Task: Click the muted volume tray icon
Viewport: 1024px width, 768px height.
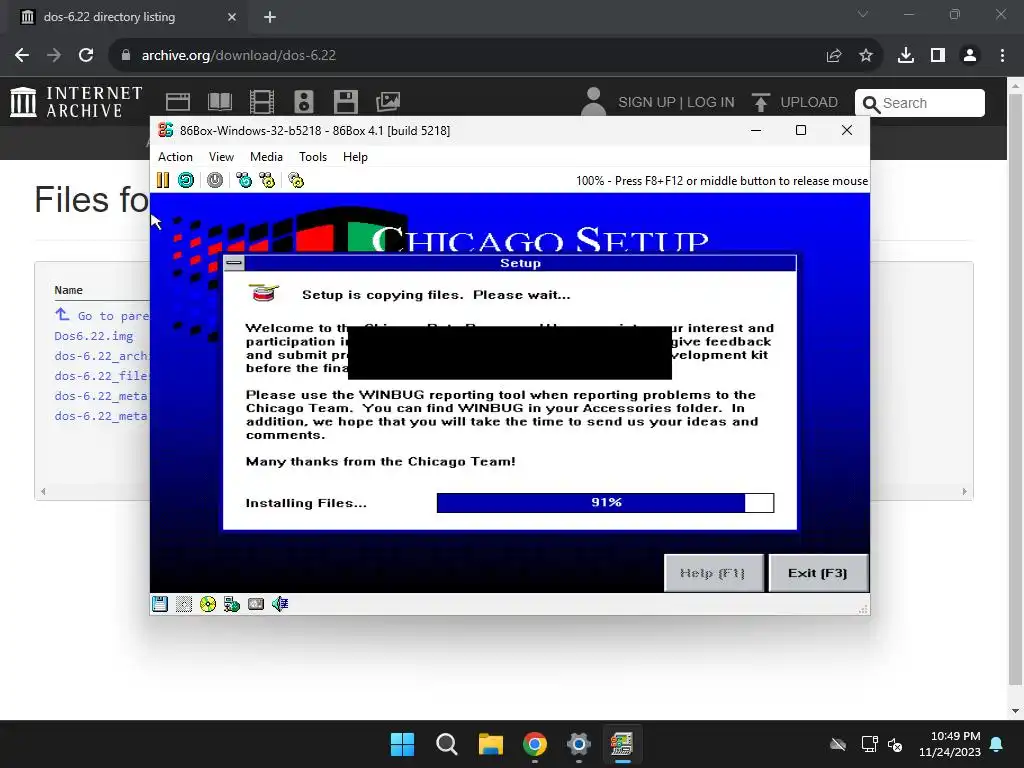Action: [x=895, y=744]
